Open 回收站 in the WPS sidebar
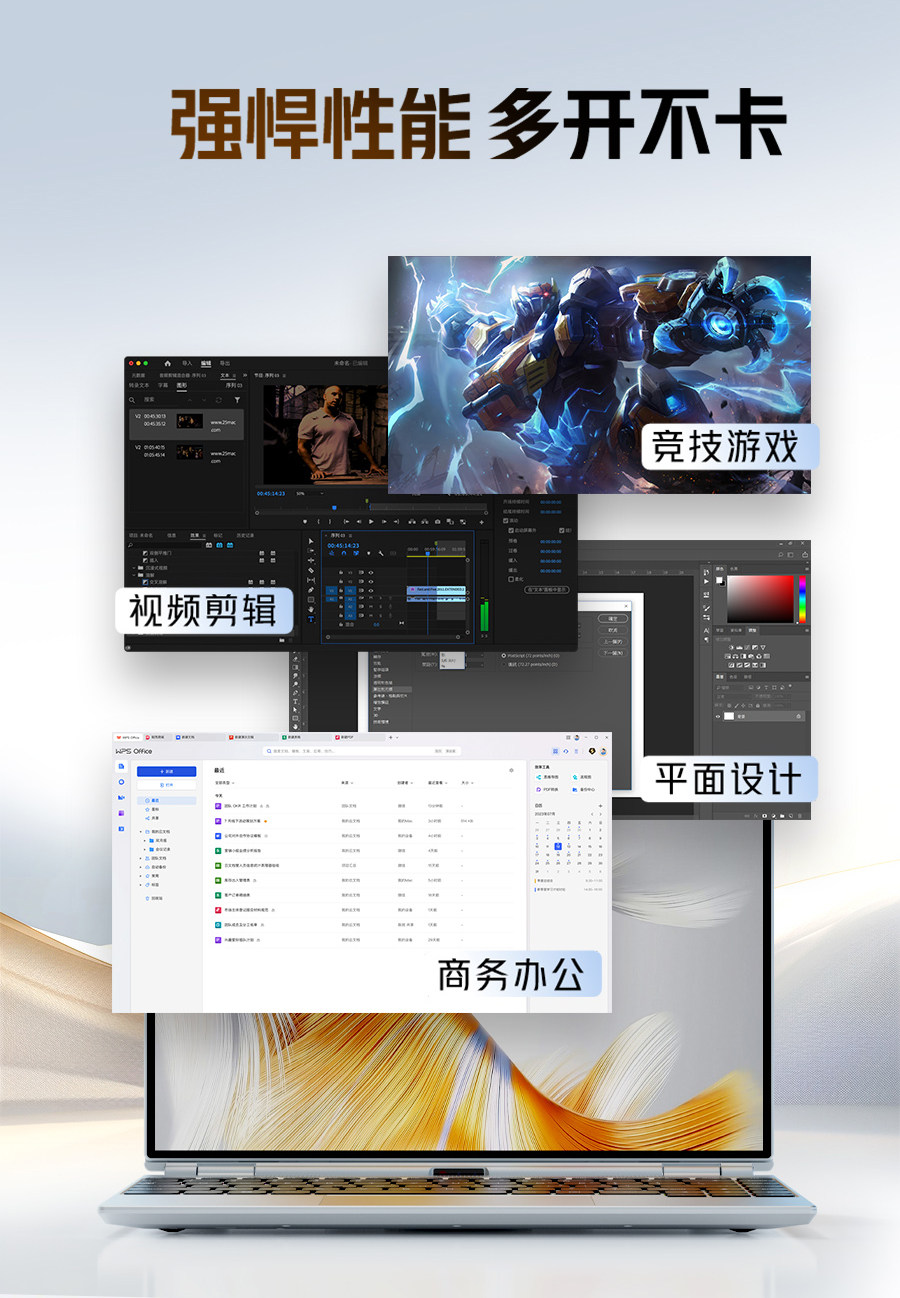Image resolution: width=900 pixels, height=1298 pixels. pyautogui.click(x=155, y=898)
